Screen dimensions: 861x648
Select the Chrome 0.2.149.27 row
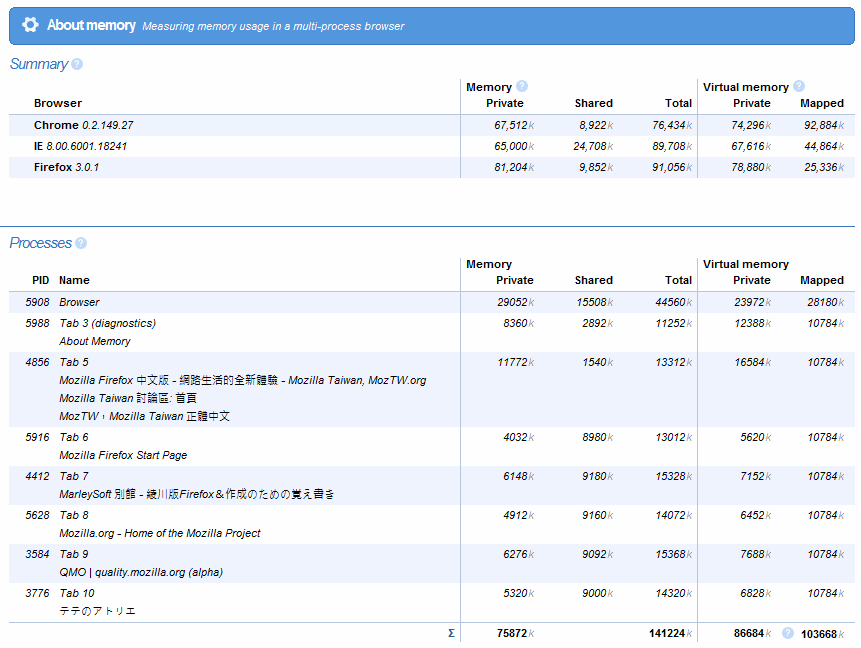[83, 125]
